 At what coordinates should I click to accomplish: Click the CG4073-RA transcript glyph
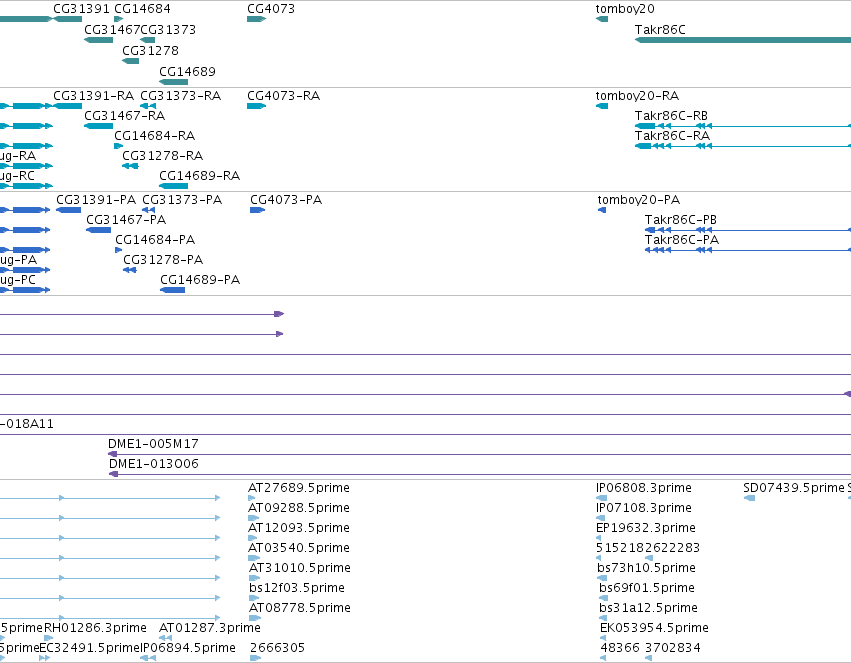point(256,106)
